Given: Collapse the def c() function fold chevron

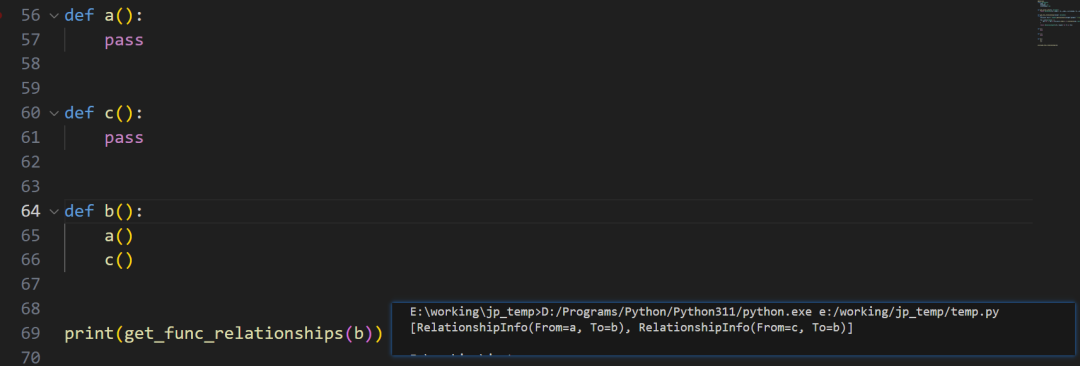Looking at the screenshot, I should (54, 113).
